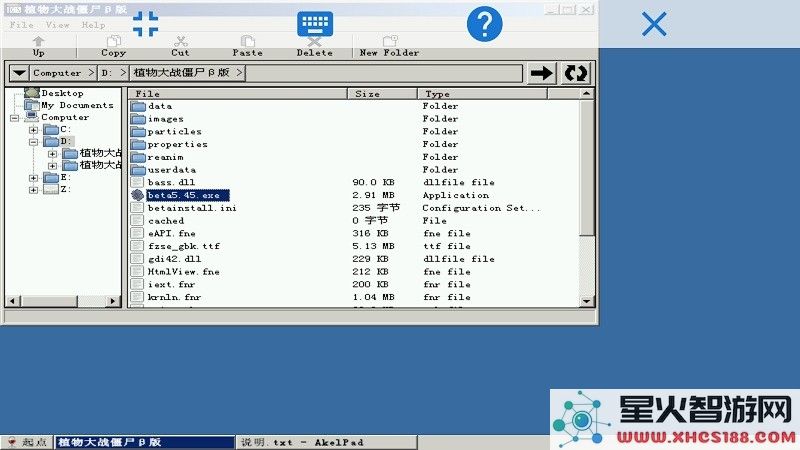This screenshot has height=450, width=800.
Task: Open the Help menu
Action: pos(93,24)
